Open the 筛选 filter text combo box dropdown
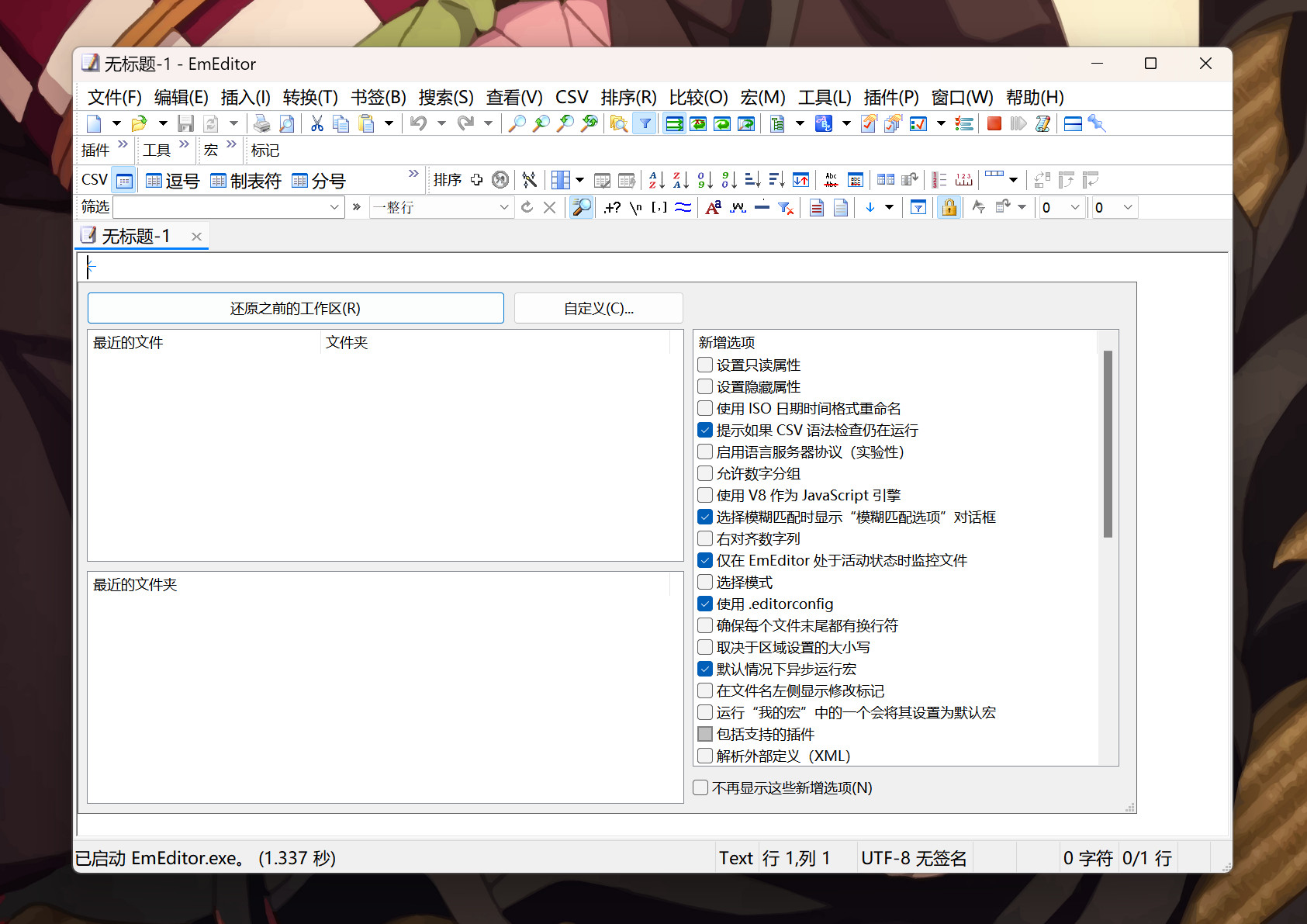 point(334,207)
